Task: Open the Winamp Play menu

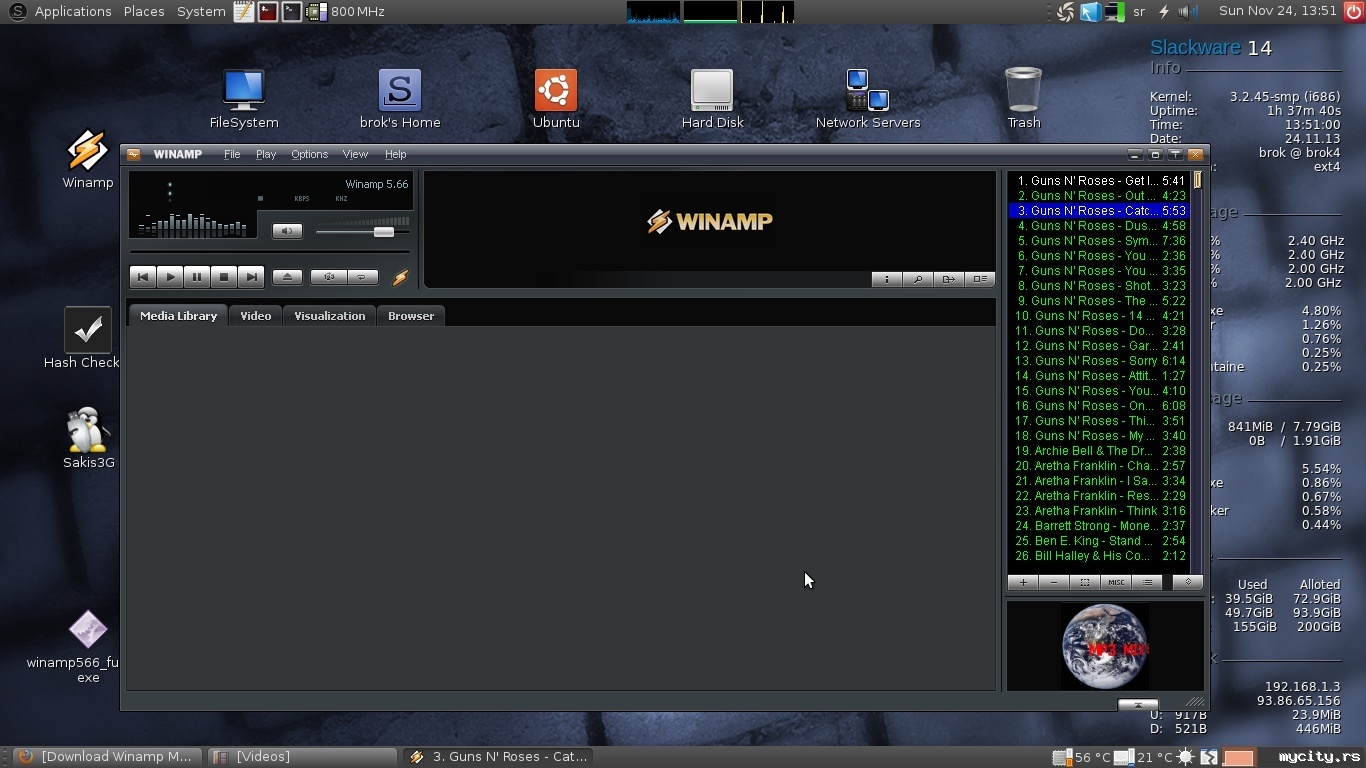Action: (x=266, y=154)
